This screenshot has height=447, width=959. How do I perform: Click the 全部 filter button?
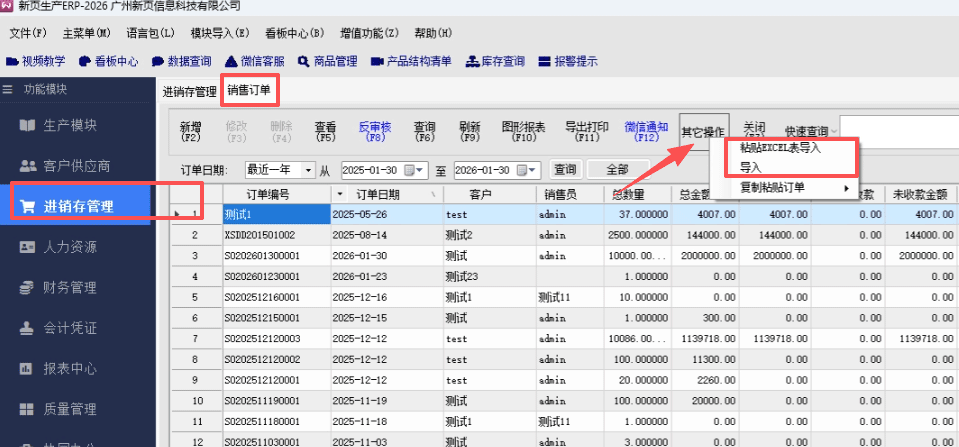617,170
